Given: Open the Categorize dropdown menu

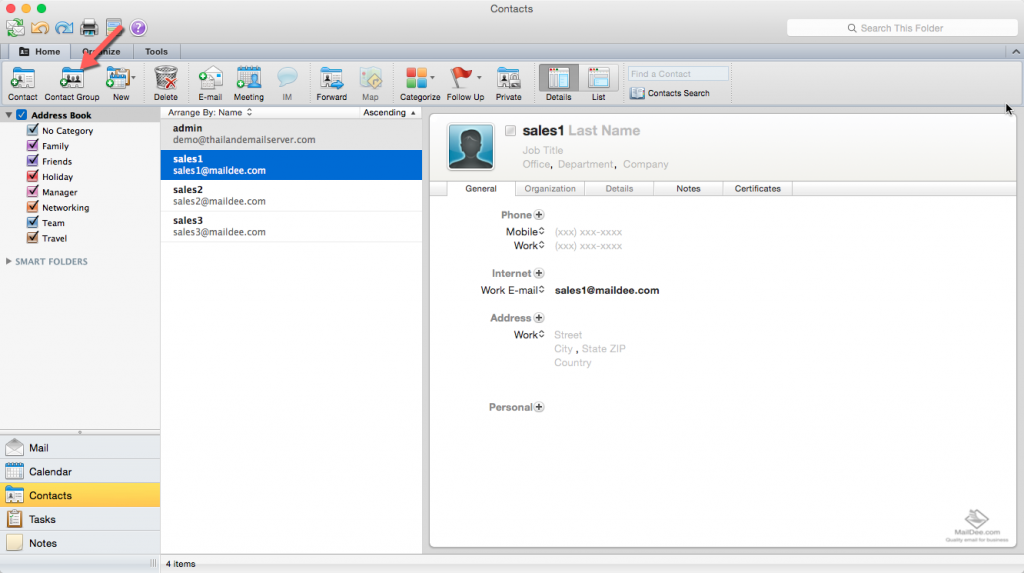Looking at the screenshot, I should coord(432,78).
